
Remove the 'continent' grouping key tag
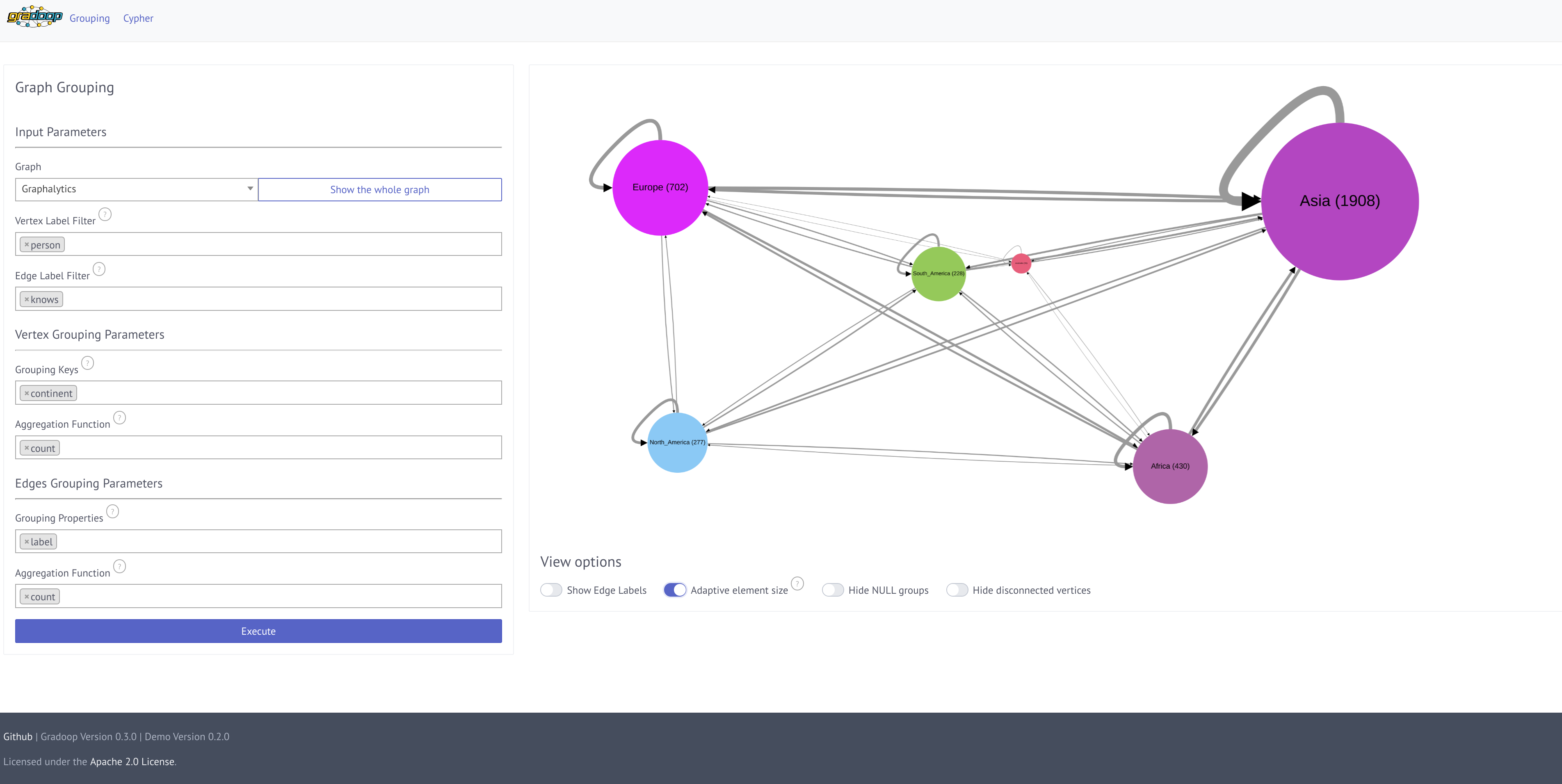click(27, 393)
